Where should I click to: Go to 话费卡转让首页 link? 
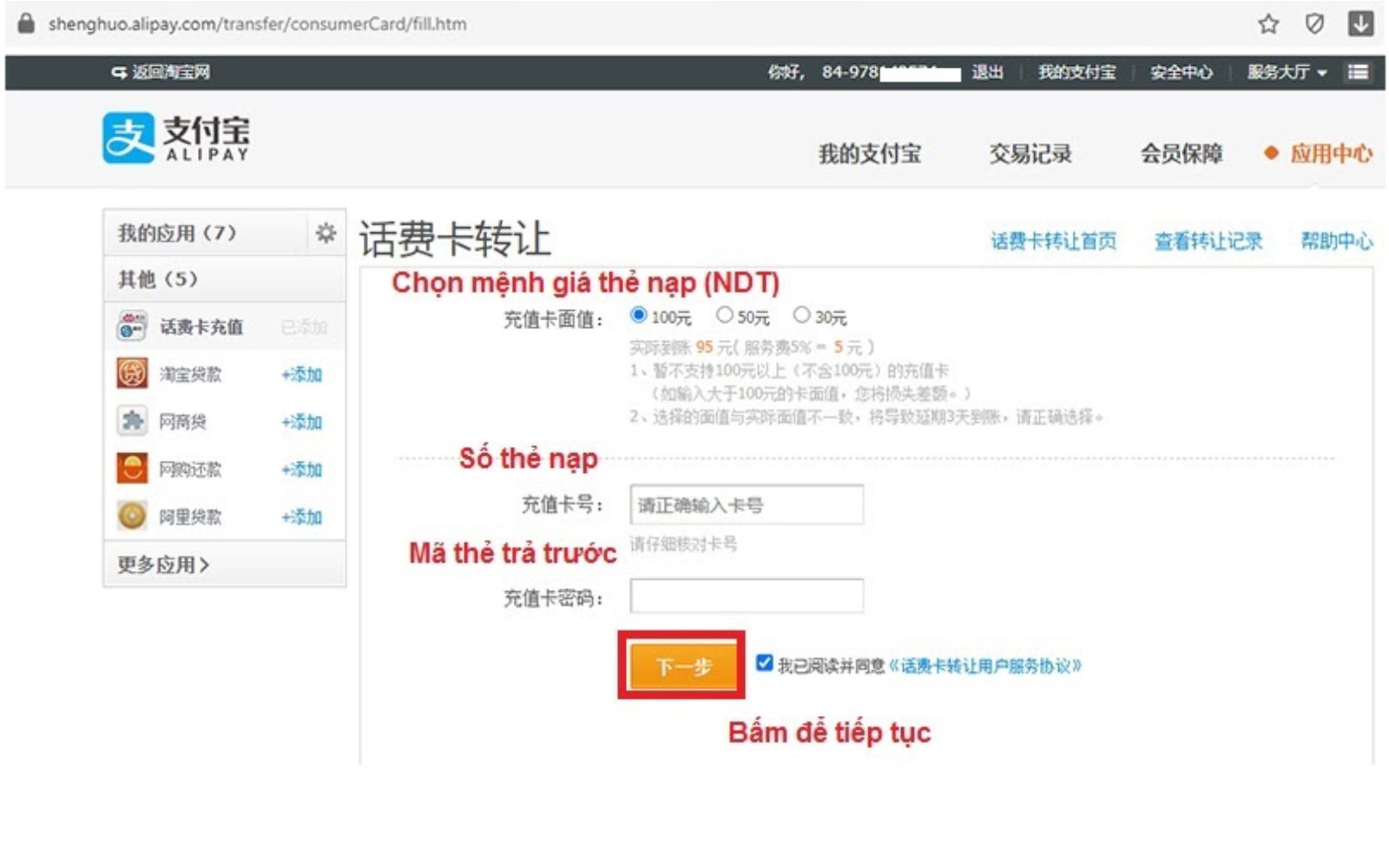[1054, 241]
